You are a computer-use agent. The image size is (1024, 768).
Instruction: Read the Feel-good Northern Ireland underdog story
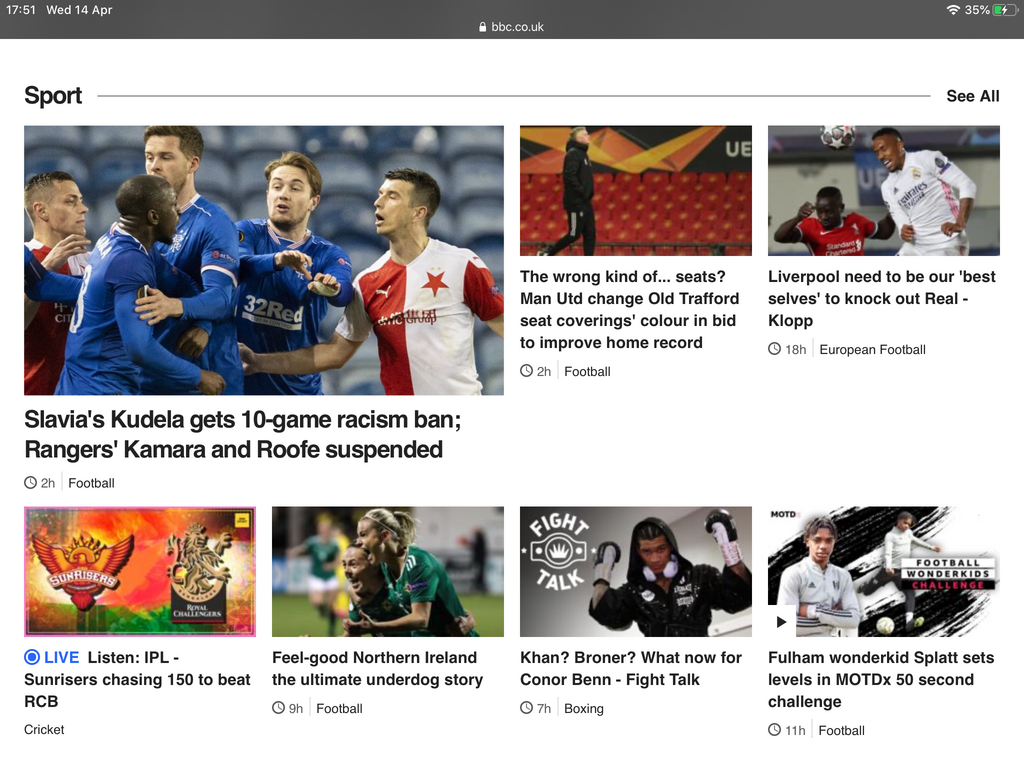[377, 668]
